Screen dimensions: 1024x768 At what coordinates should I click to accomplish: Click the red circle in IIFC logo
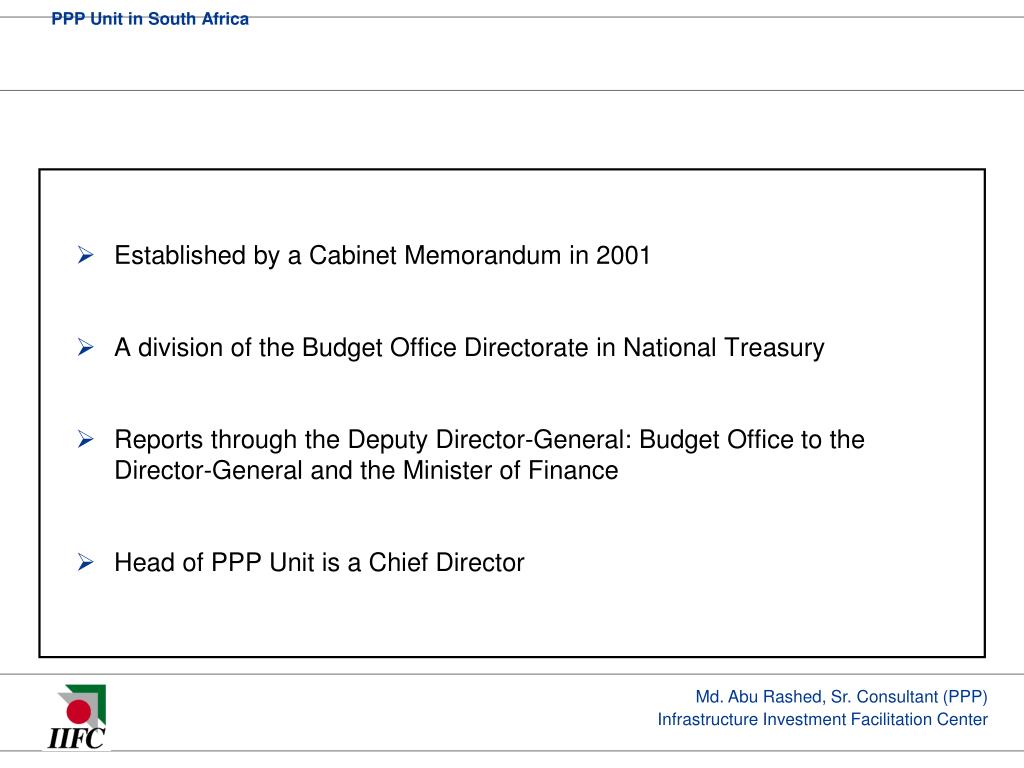pyautogui.click(x=79, y=711)
